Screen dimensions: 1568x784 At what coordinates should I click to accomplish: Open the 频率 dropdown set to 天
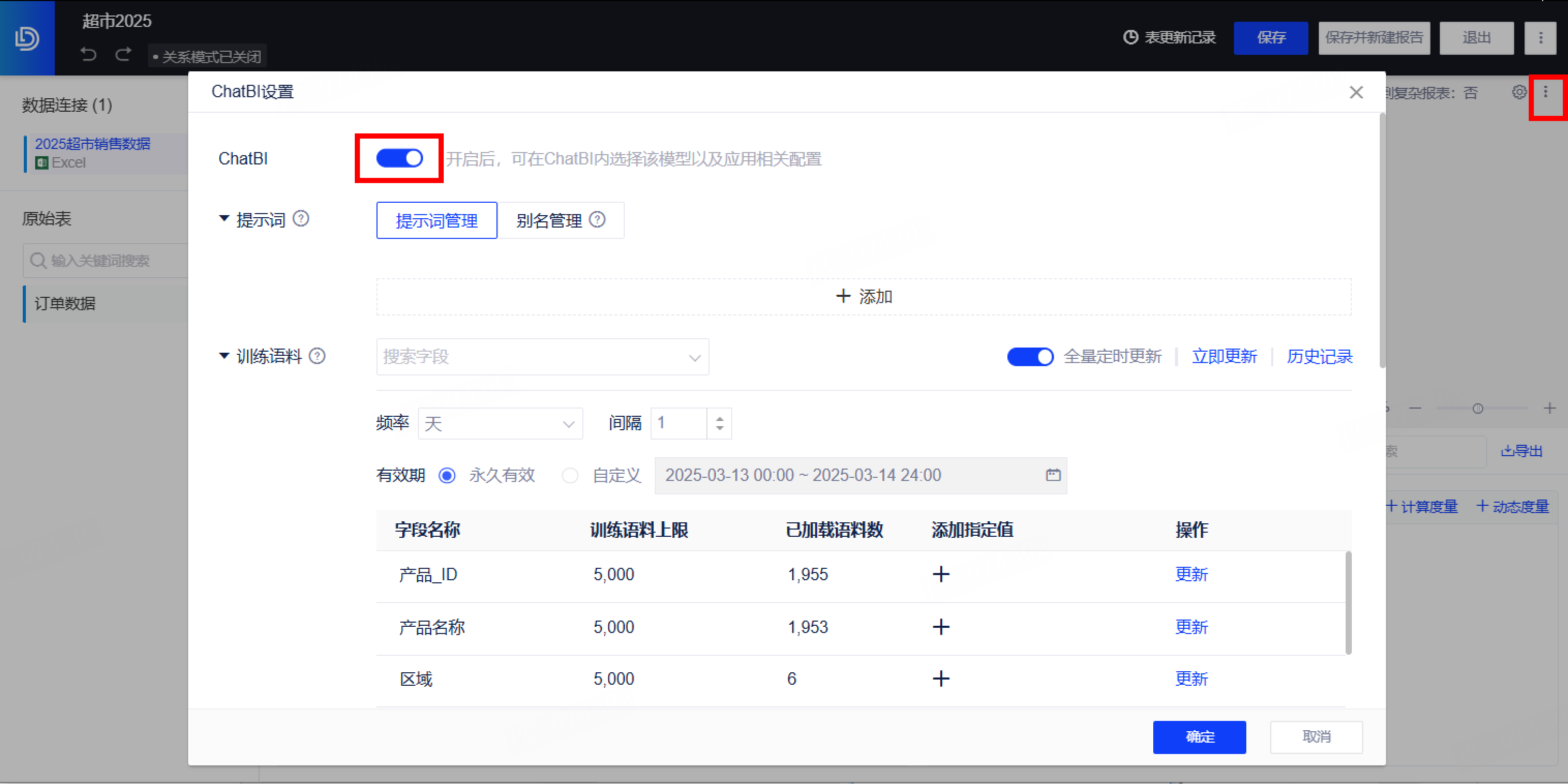[500, 424]
